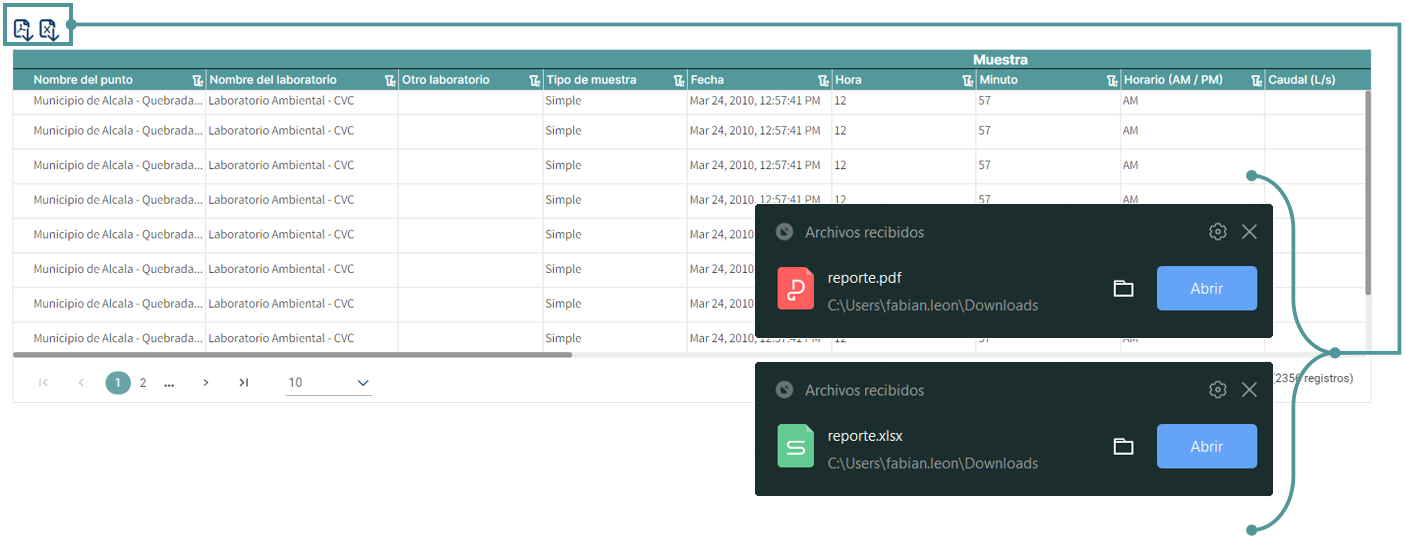
Task: Export the table as Excel icon
Action: pyautogui.click(x=50, y=30)
